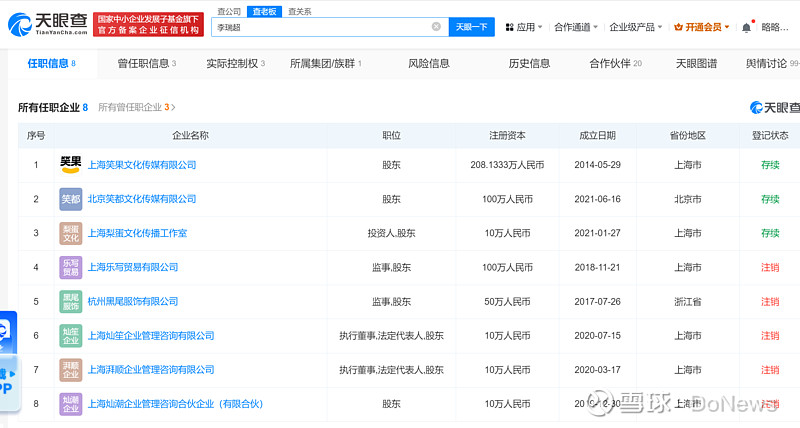Image resolution: width=800 pixels, height=428 pixels.
Task: Click the 注册资本 column header
Action: point(507,135)
